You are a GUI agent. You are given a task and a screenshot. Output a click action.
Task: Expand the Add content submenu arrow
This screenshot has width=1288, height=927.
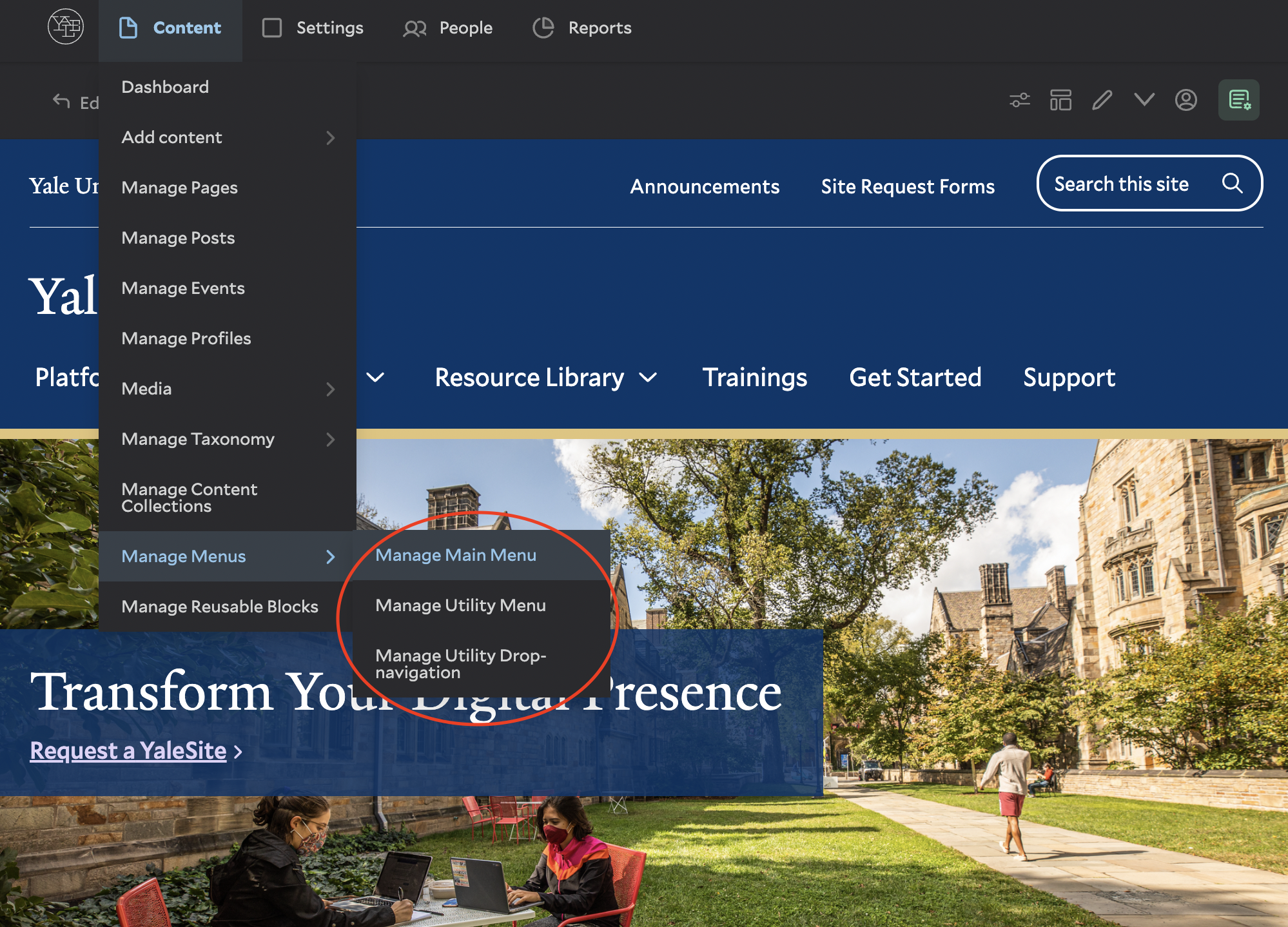point(331,137)
